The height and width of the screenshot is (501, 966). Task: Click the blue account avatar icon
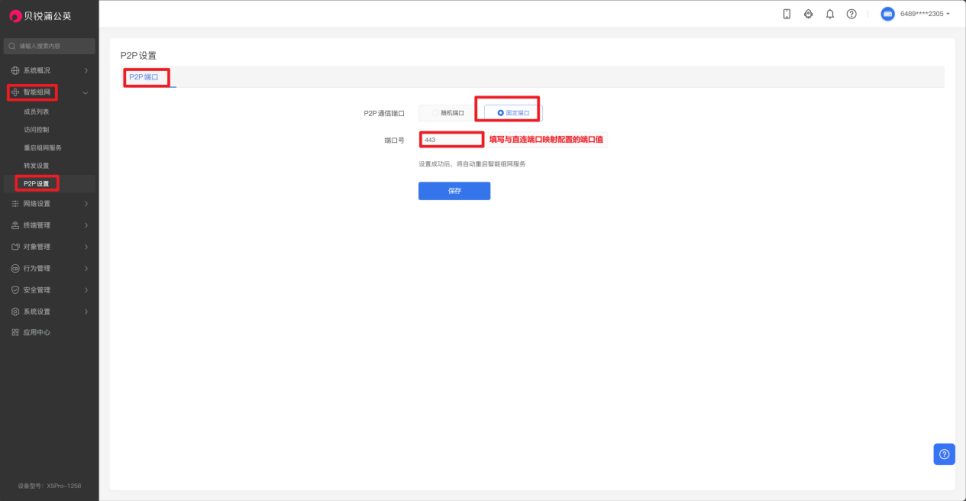coord(887,14)
